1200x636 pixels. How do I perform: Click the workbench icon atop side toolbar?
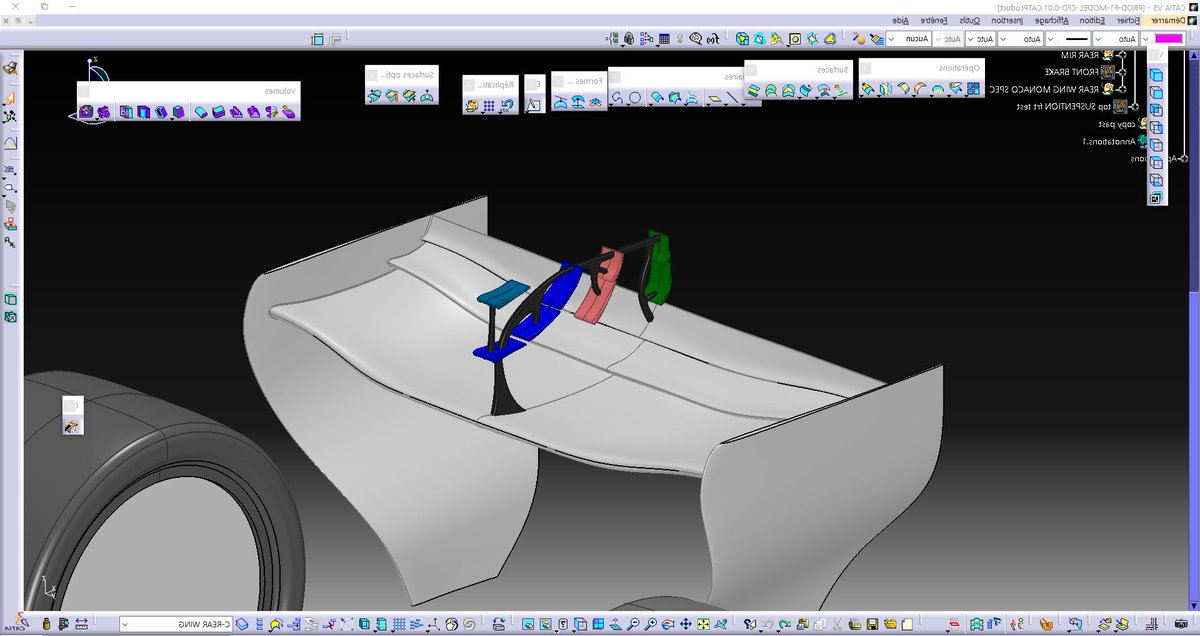pyautogui.click(x=11, y=68)
